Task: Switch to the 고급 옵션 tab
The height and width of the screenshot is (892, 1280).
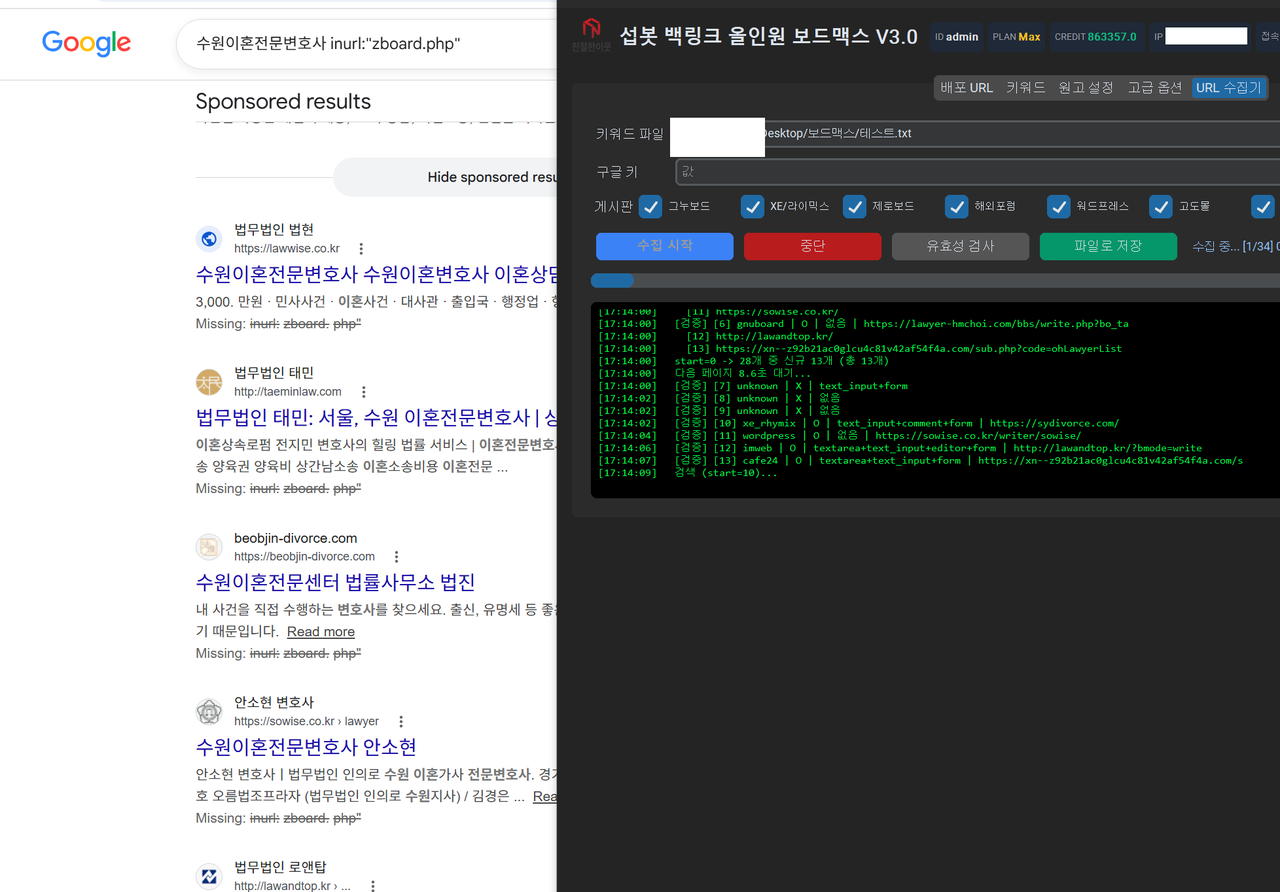Action: 1154,88
